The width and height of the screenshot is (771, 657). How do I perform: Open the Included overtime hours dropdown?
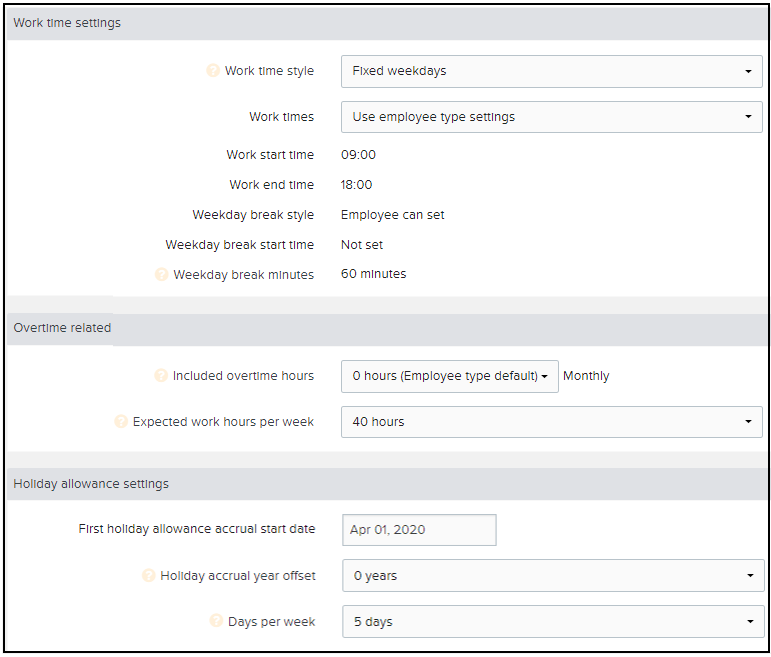tap(449, 377)
